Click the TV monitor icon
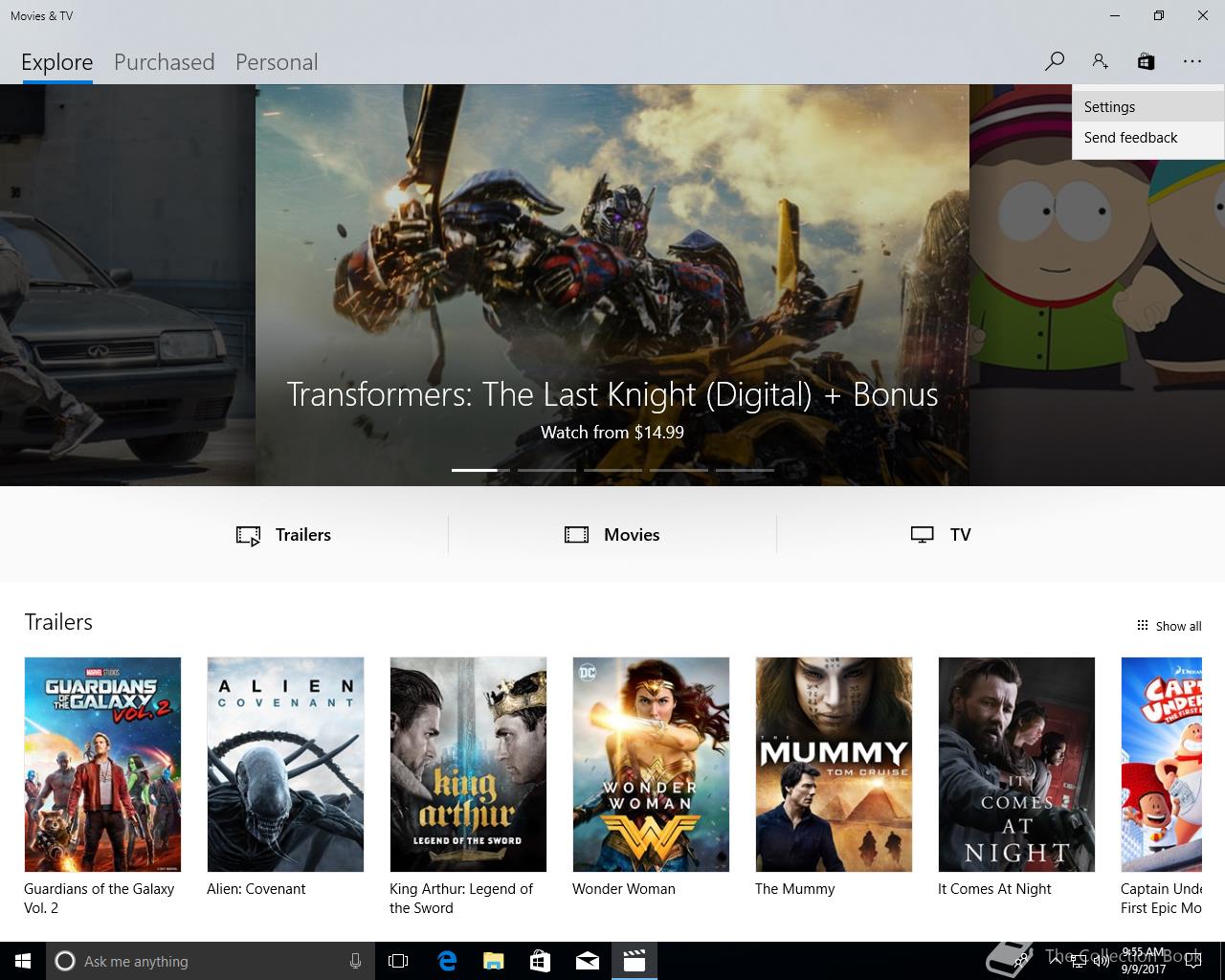1225x980 pixels. [x=922, y=535]
